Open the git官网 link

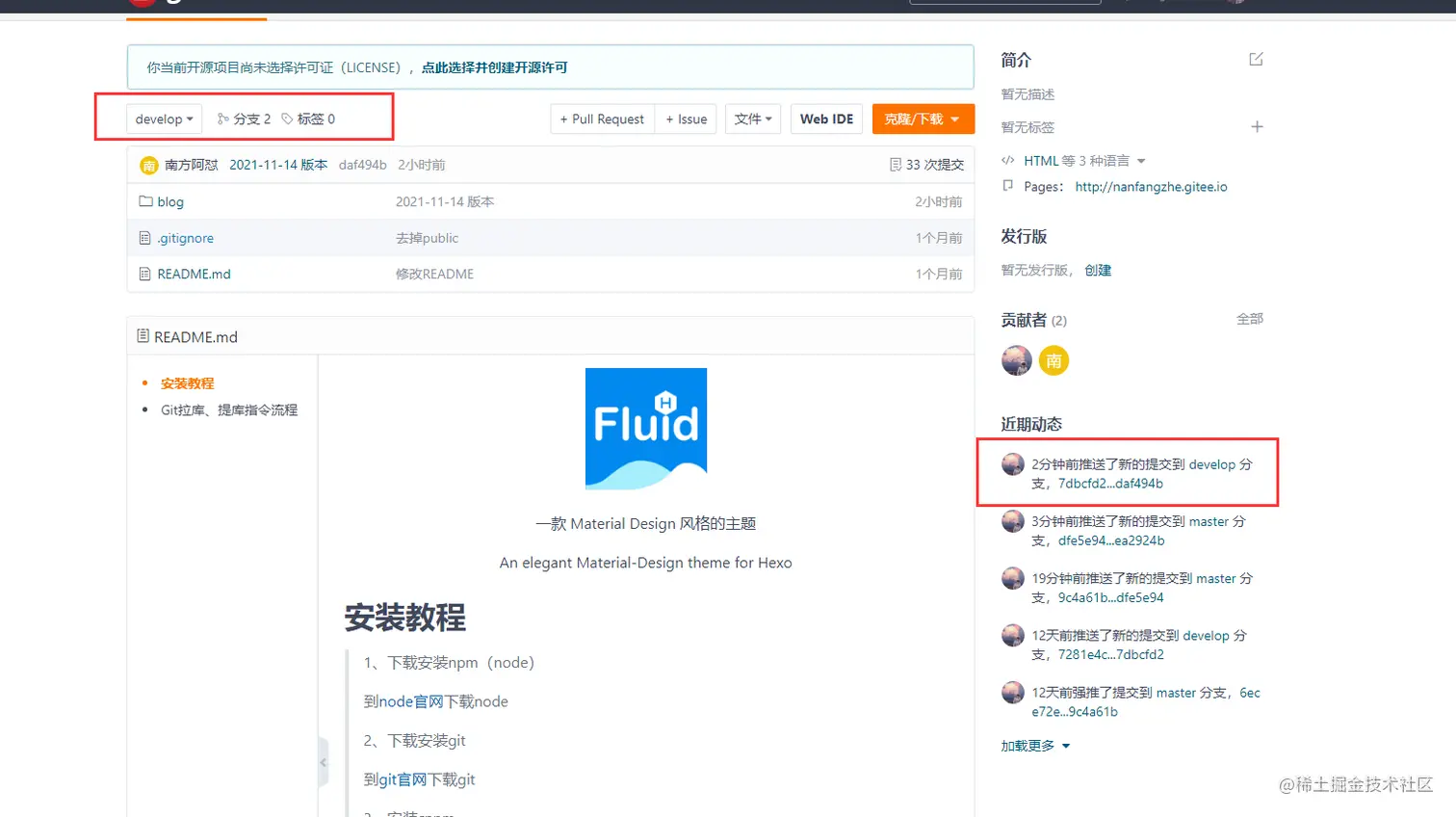403,779
